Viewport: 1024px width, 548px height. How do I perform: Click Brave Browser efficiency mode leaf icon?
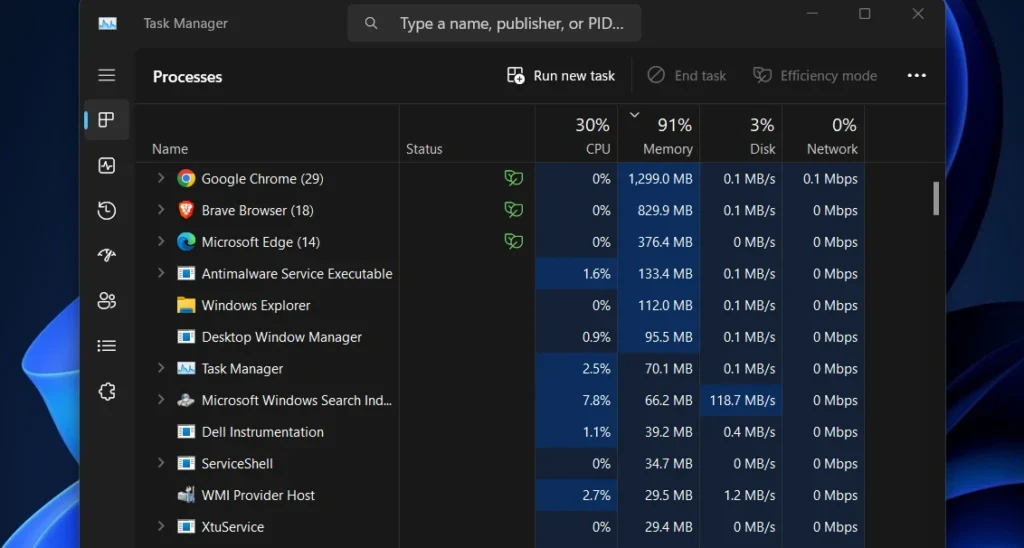click(x=514, y=210)
